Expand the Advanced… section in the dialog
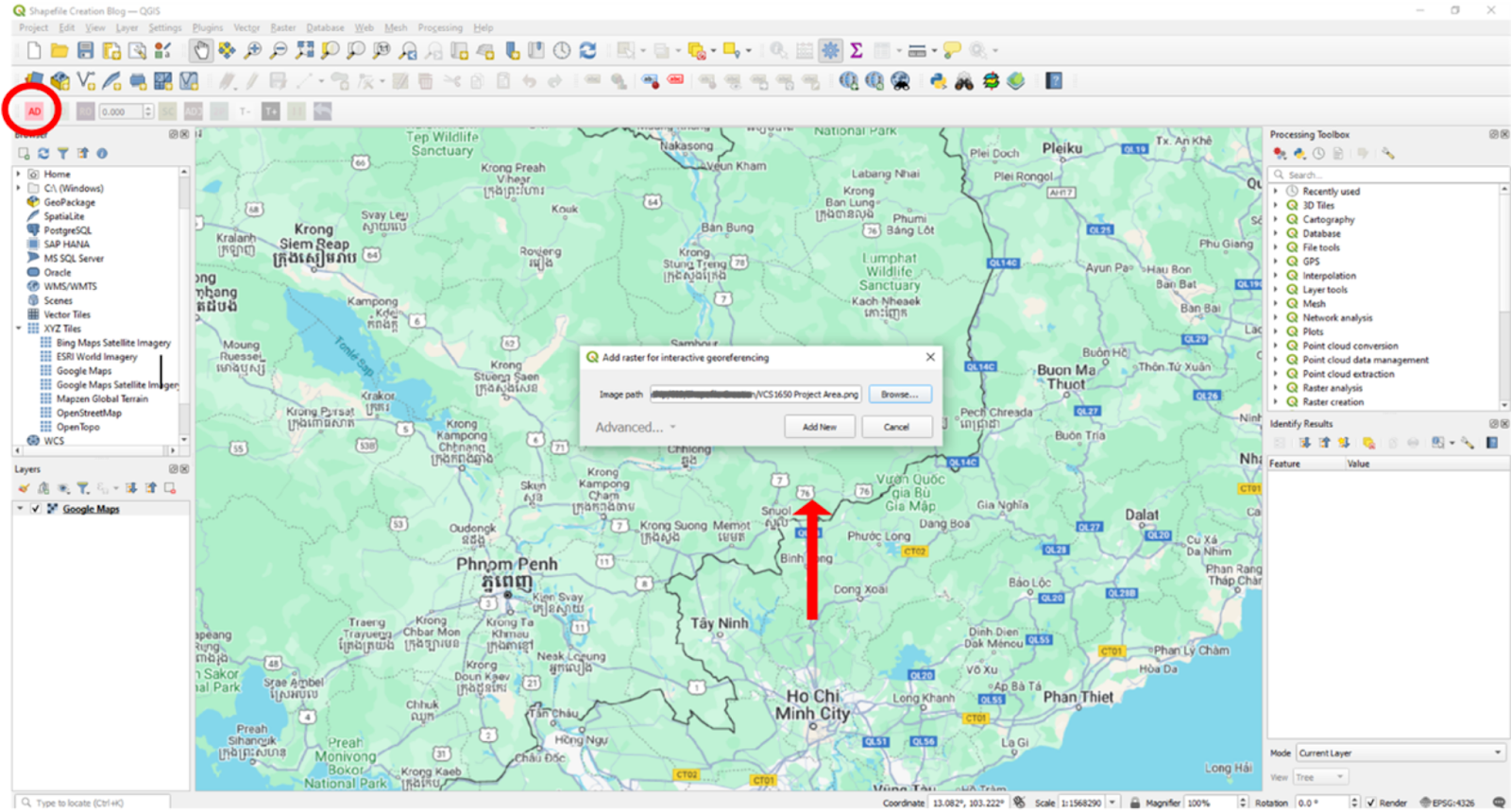The image size is (1511, 812). click(635, 428)
